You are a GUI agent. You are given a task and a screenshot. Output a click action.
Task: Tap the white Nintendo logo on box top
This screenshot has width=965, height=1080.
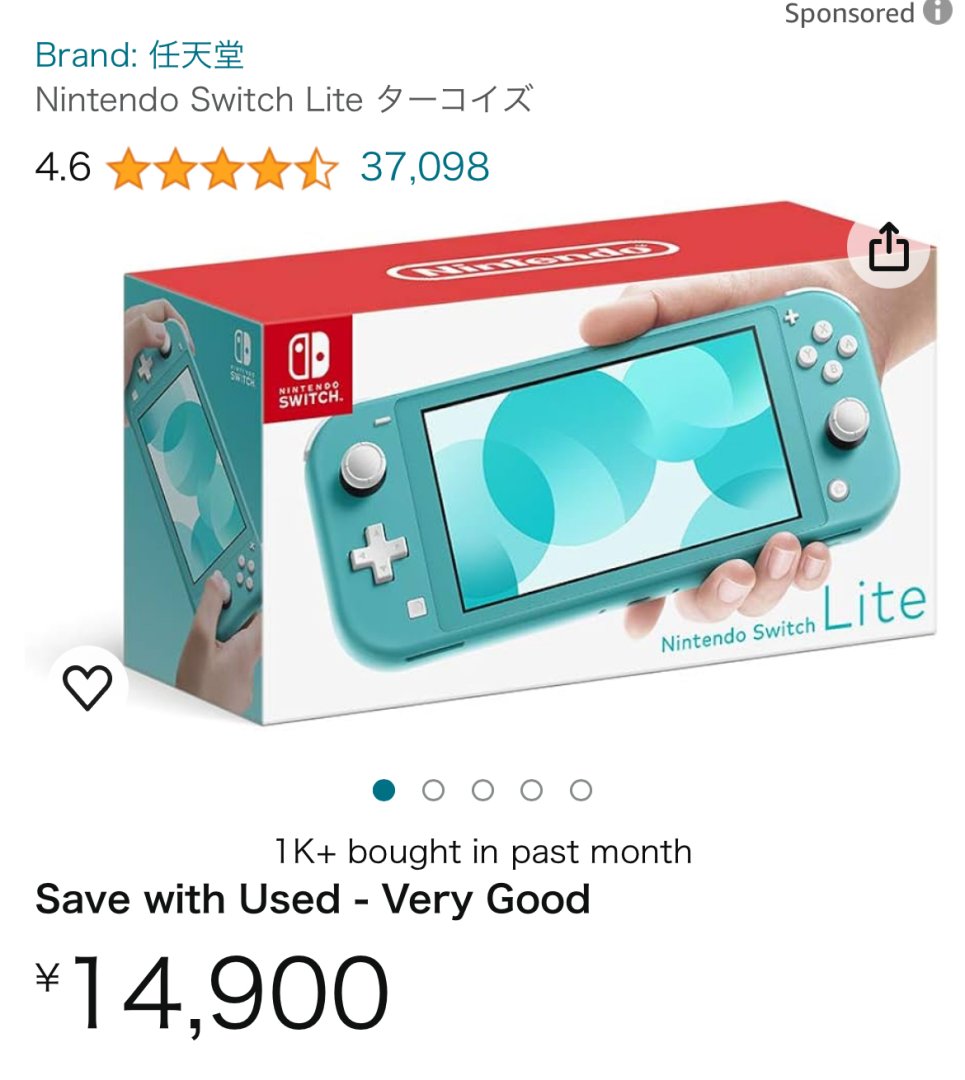coord(533,258)
